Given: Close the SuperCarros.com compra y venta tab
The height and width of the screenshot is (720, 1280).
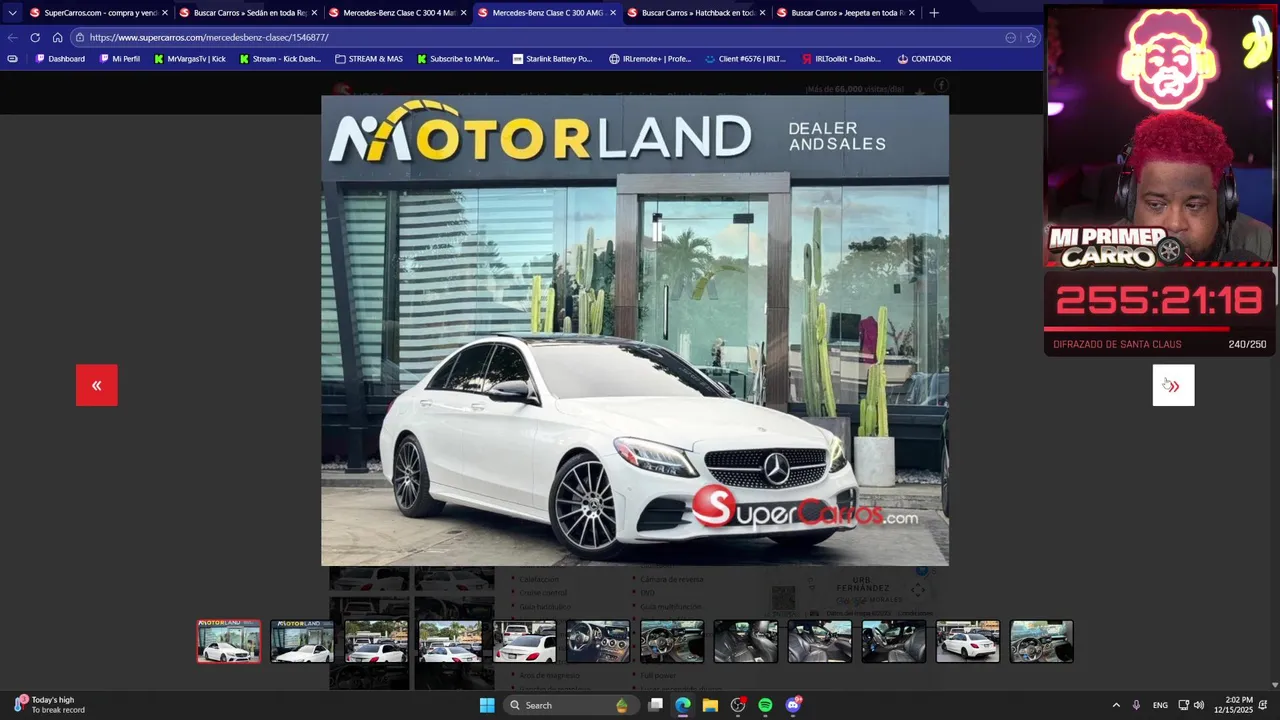Looking at the screenshot, I should 165,13.
